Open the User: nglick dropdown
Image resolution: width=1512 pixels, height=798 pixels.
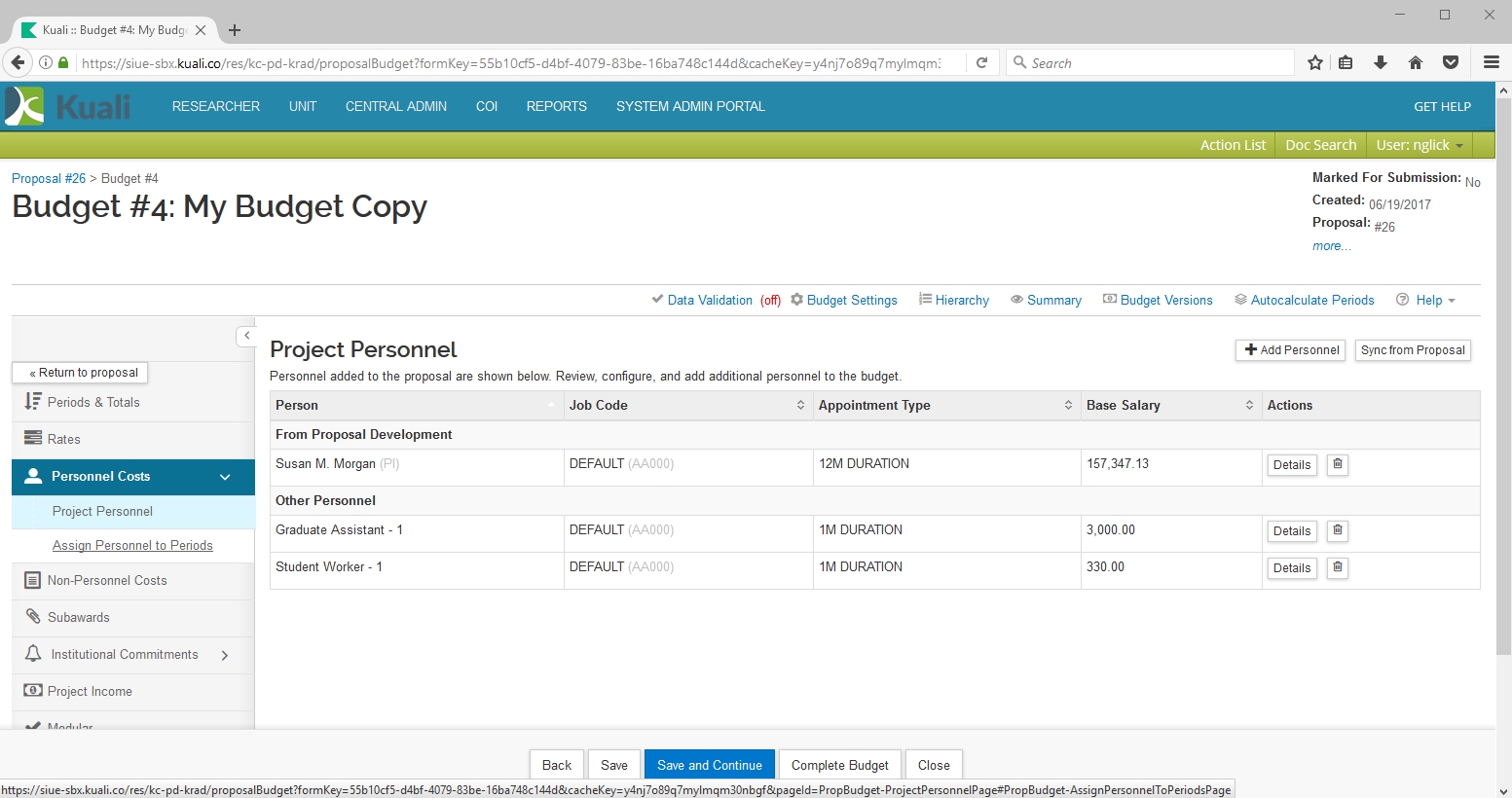pos(1419,145)
